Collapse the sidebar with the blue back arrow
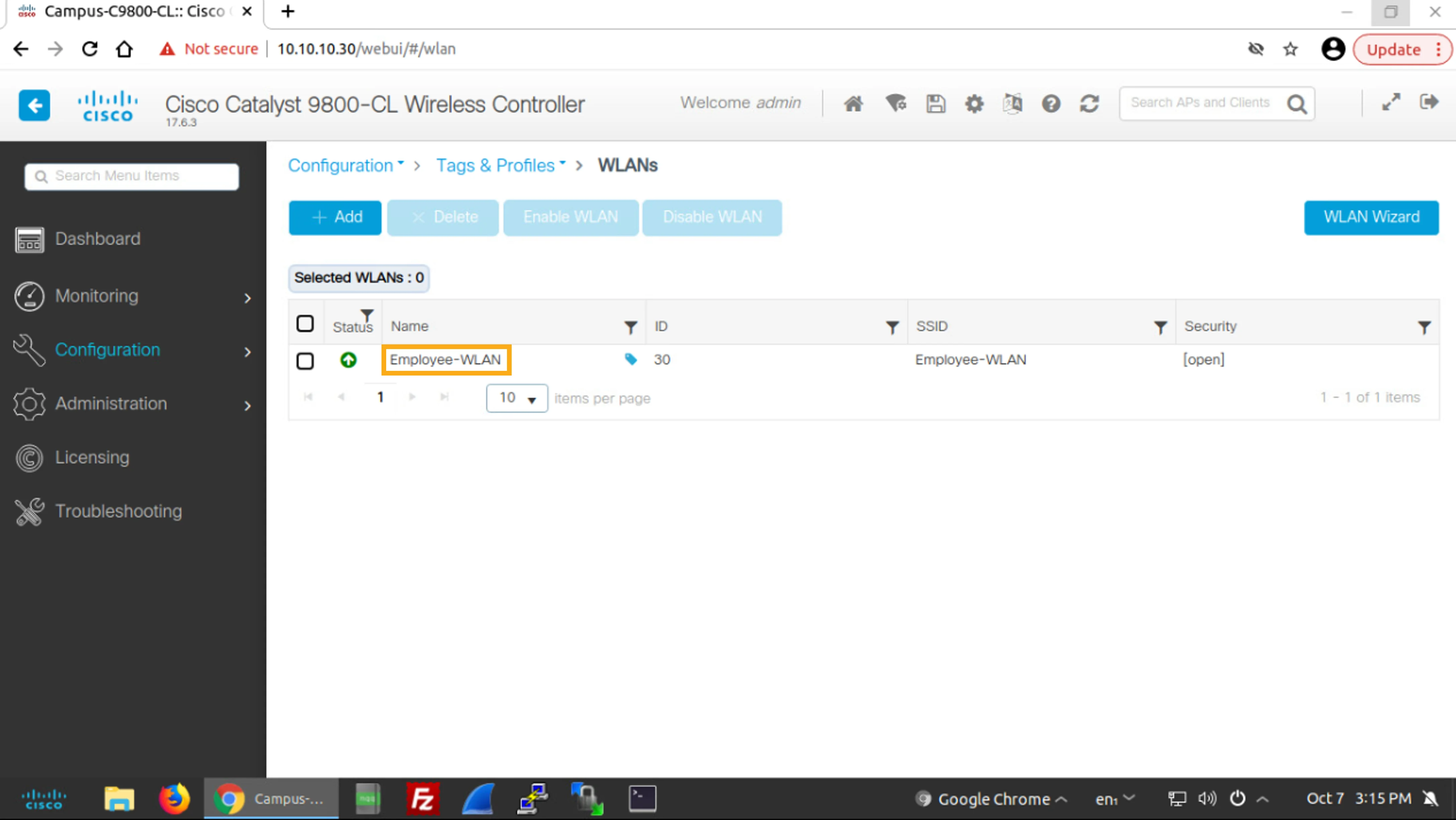This screenshot has height=820, width=1456. pos(34,105)
